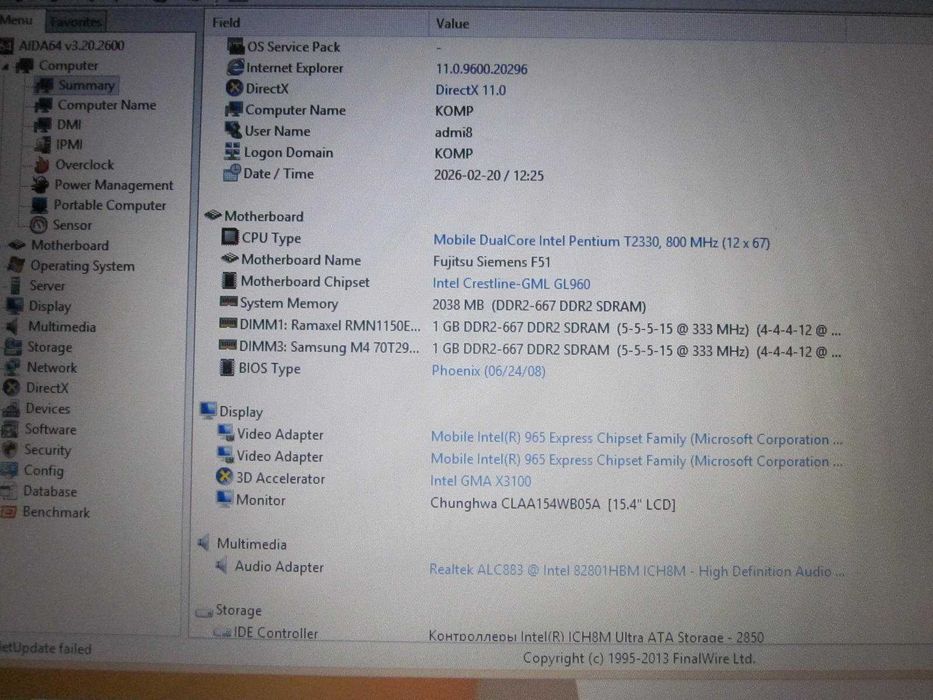933x700 pixels.
Task: Open IPMI tree item
Action: (x=69, y=145)
